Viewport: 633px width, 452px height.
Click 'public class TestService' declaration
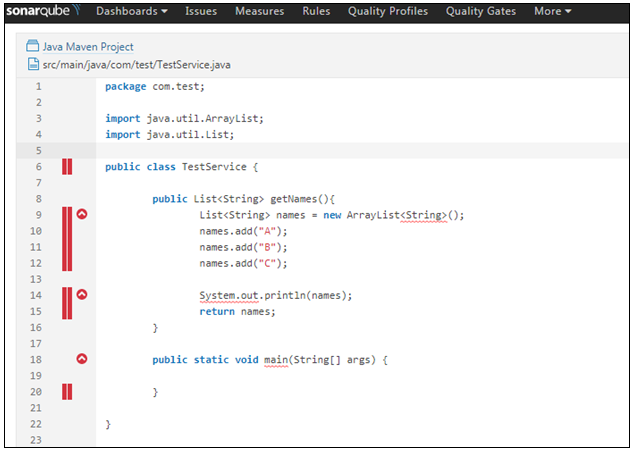tap(181, 167)
